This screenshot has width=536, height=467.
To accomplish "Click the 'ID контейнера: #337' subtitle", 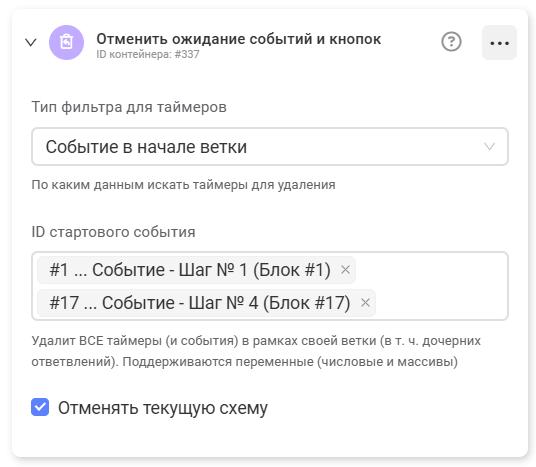I will point(148,54).
